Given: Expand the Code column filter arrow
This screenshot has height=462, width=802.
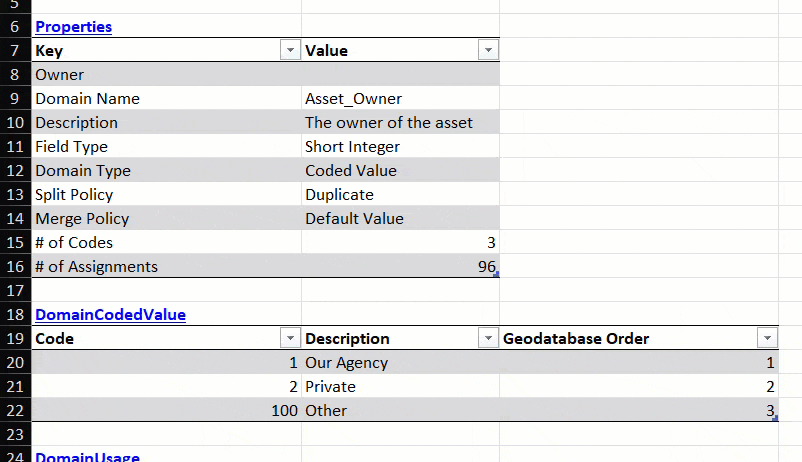Looking at the screenshot, I should pos(290,338).
